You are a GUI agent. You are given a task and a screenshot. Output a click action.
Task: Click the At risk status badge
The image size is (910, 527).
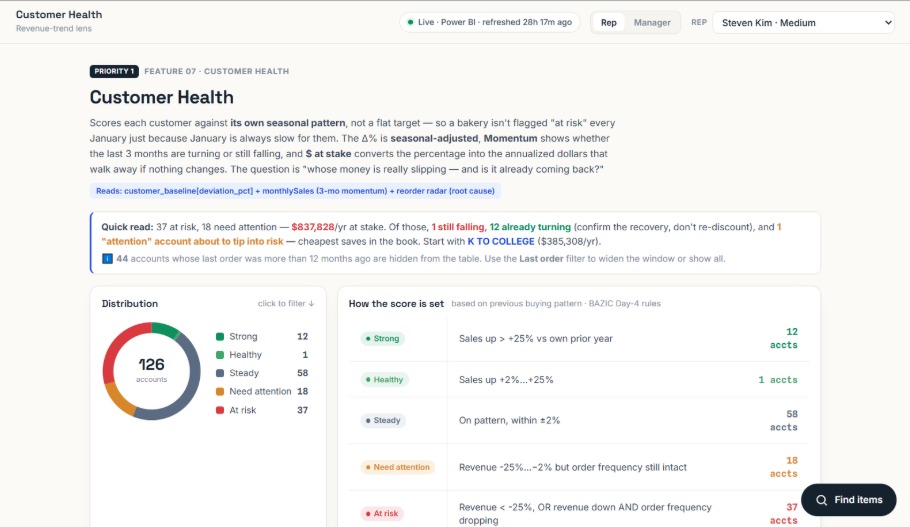[x=382, y=514]
